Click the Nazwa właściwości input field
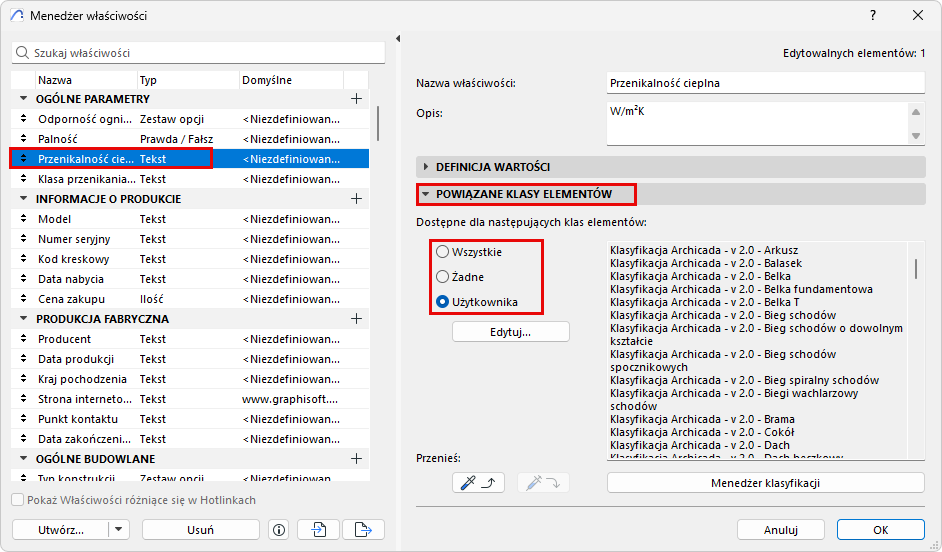 tap(766, 83)
